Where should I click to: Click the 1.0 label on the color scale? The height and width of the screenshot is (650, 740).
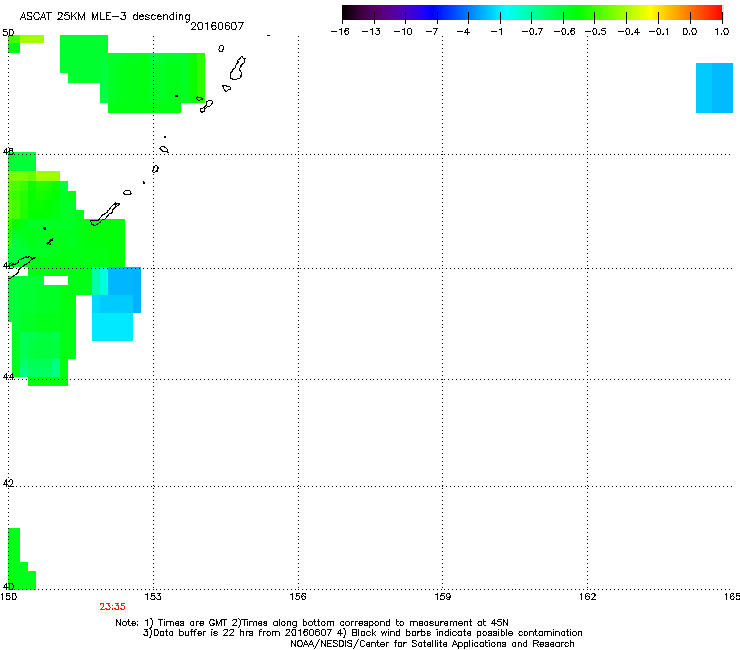click(x=722, y=32)
